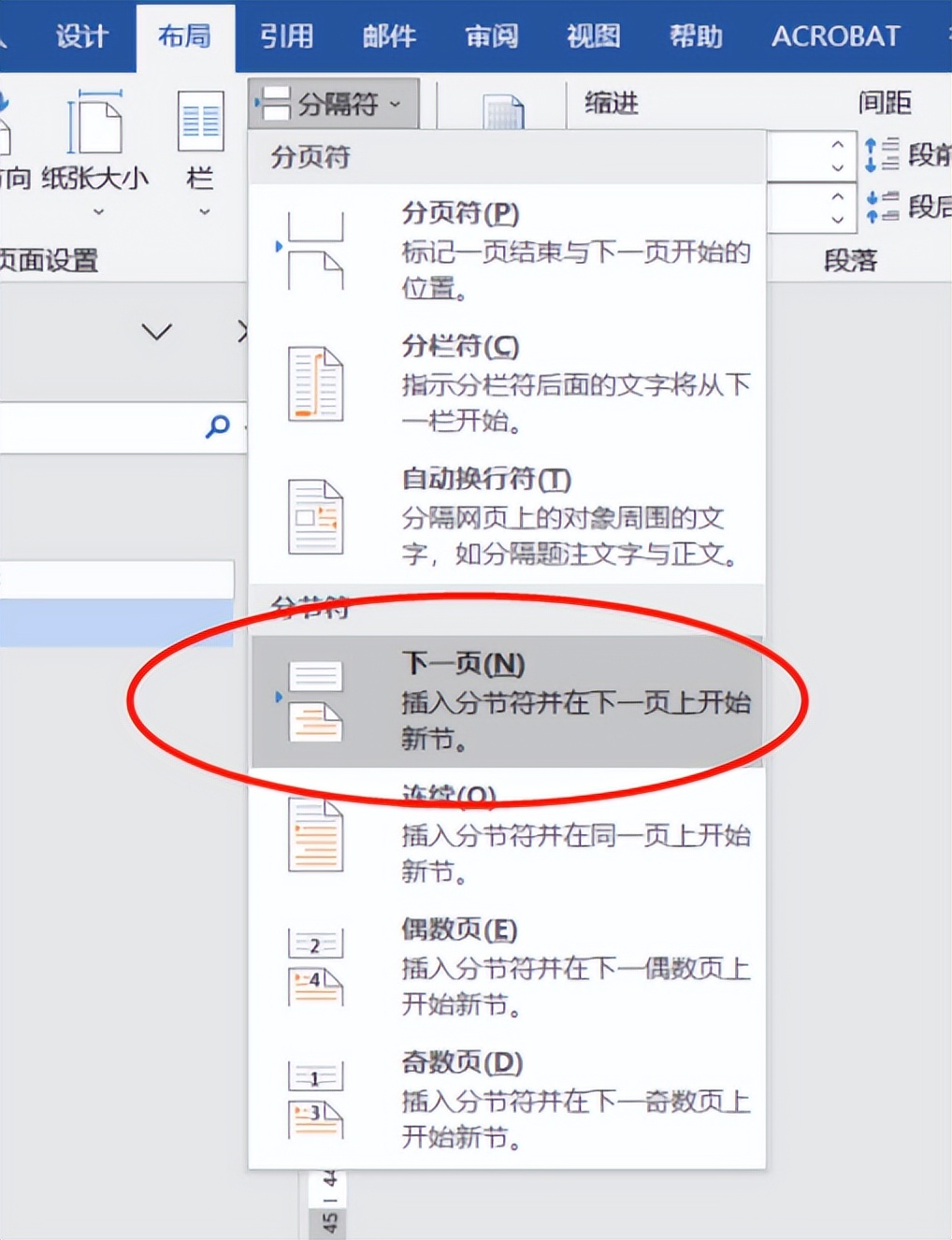Viewport: 952px width, 1240px height.
Task: Click the even page section break icon
Action: (x=315, y=967)
